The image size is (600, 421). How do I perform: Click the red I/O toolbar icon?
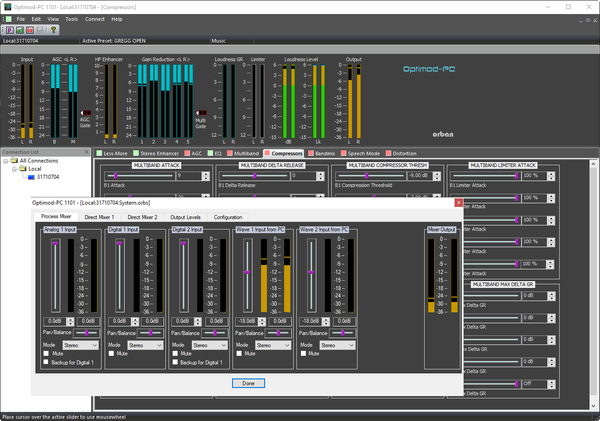click(31, 30)
